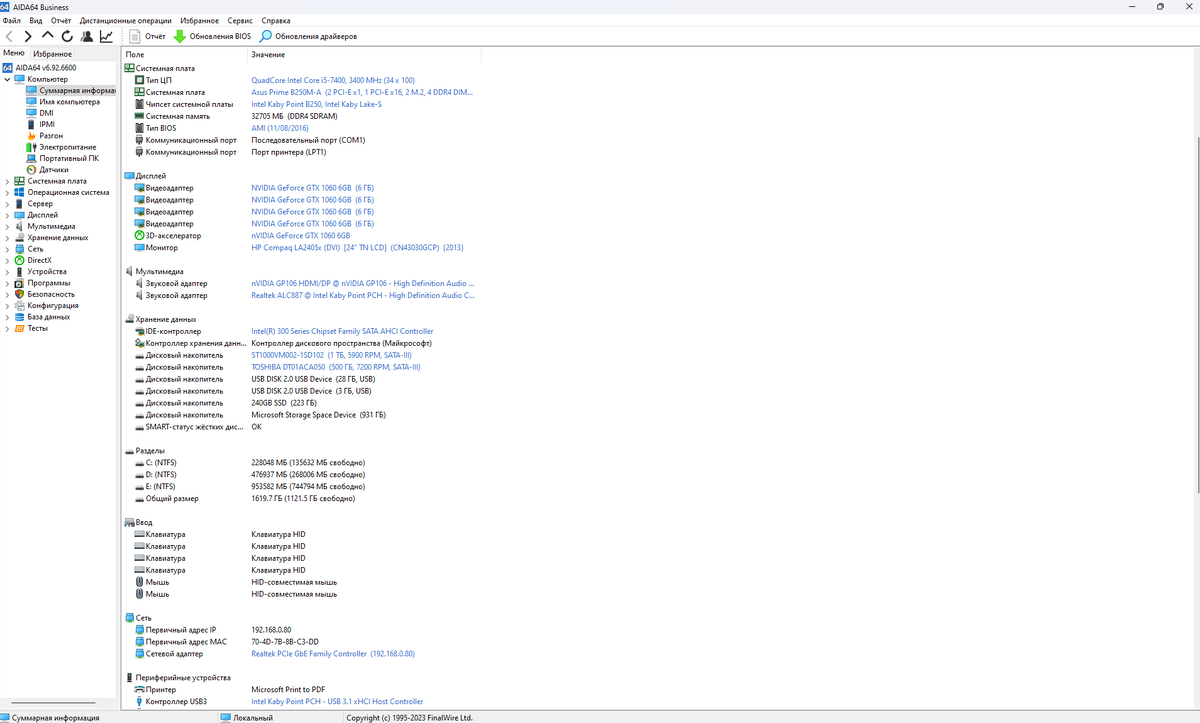This screenshot has width=1200, height=723.
Task: Expand the Системная плата tree node
Action: point(7,181)
